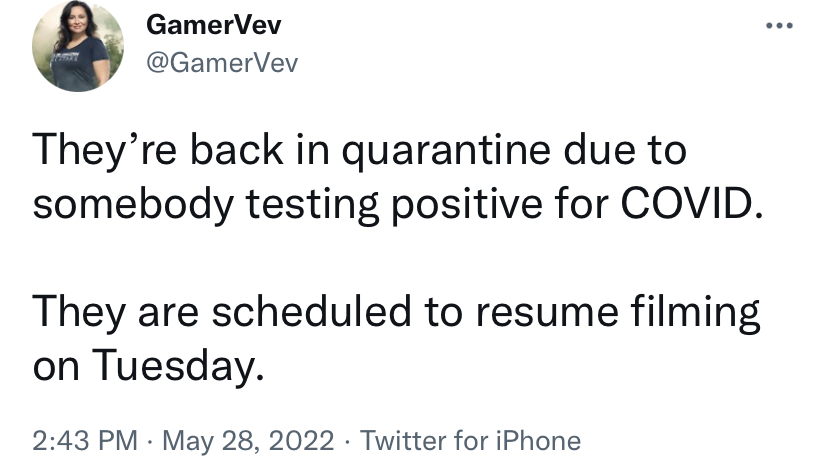Image resolution: width=828 pixels, height=458 pixels.
Task: Click the 2:43 PM timestamp
Action: pos(84,441)
